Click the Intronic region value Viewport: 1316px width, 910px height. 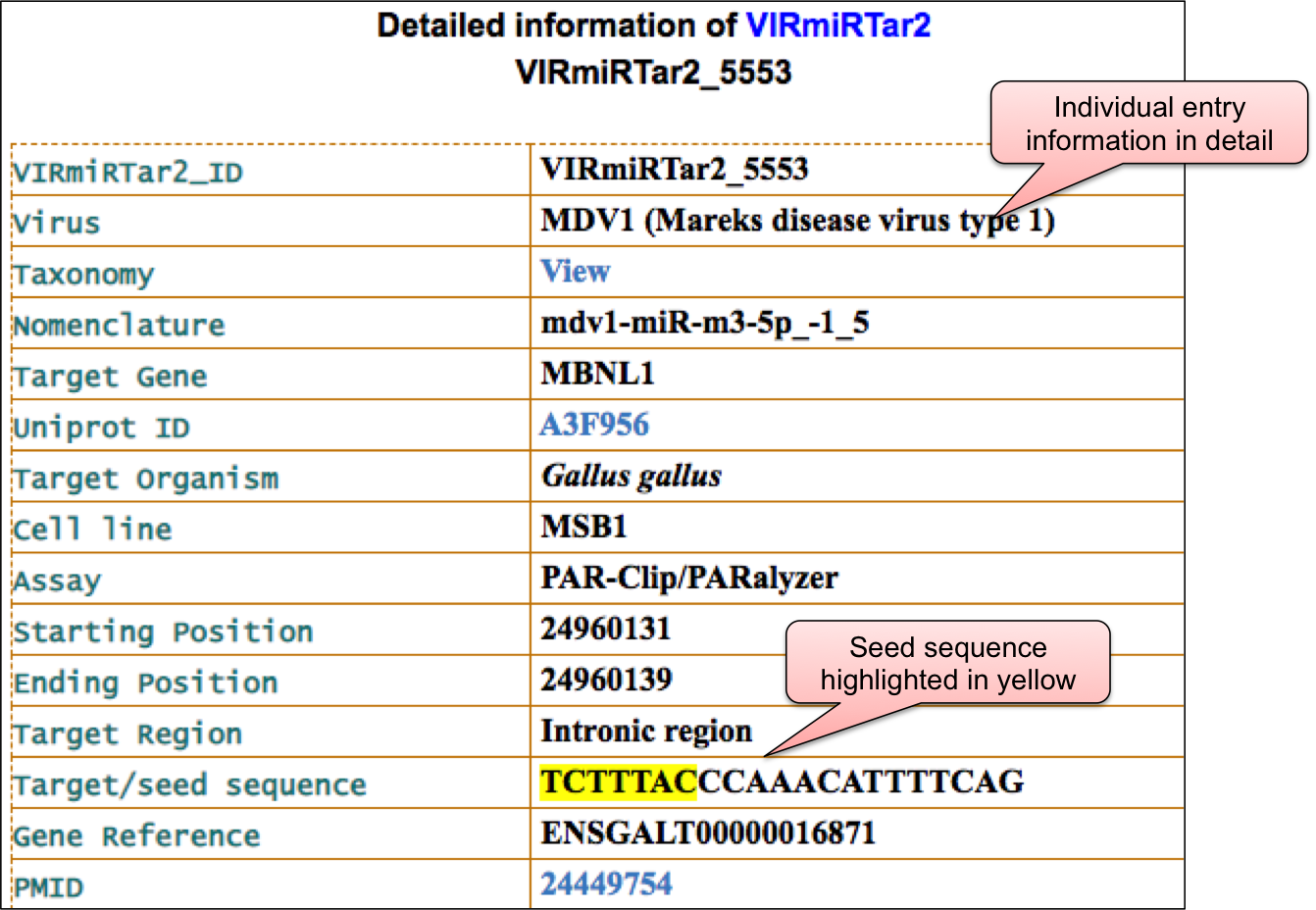pyautogui.click(x=646, y=731)
